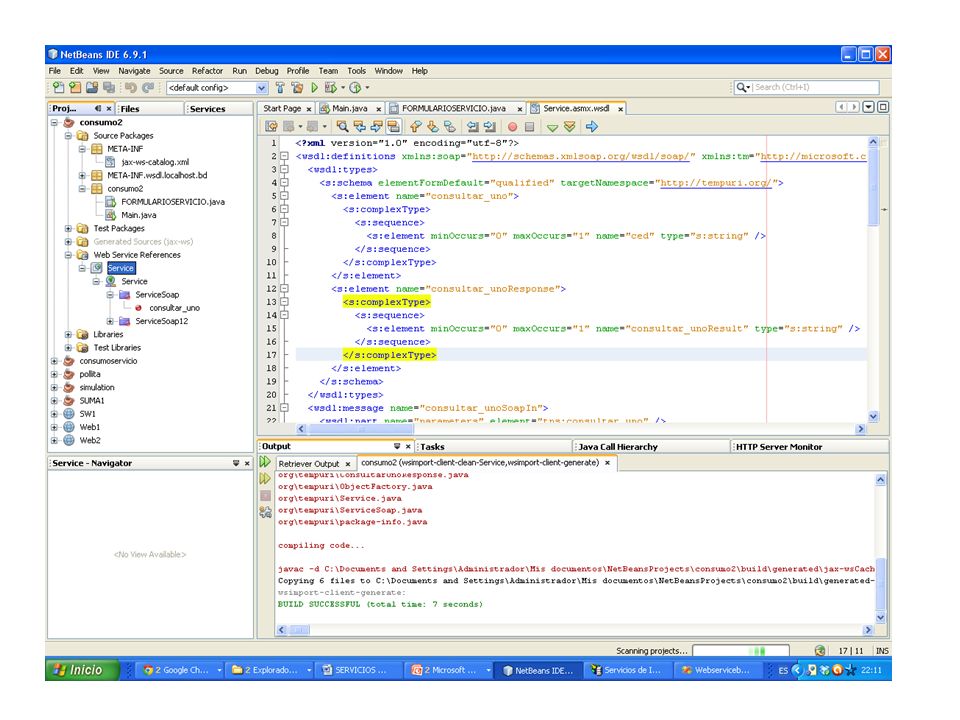Screen dimensions: 960x720
Task: Expand the Libraries node
Action: pyautogui.click(x=69, y=334)
